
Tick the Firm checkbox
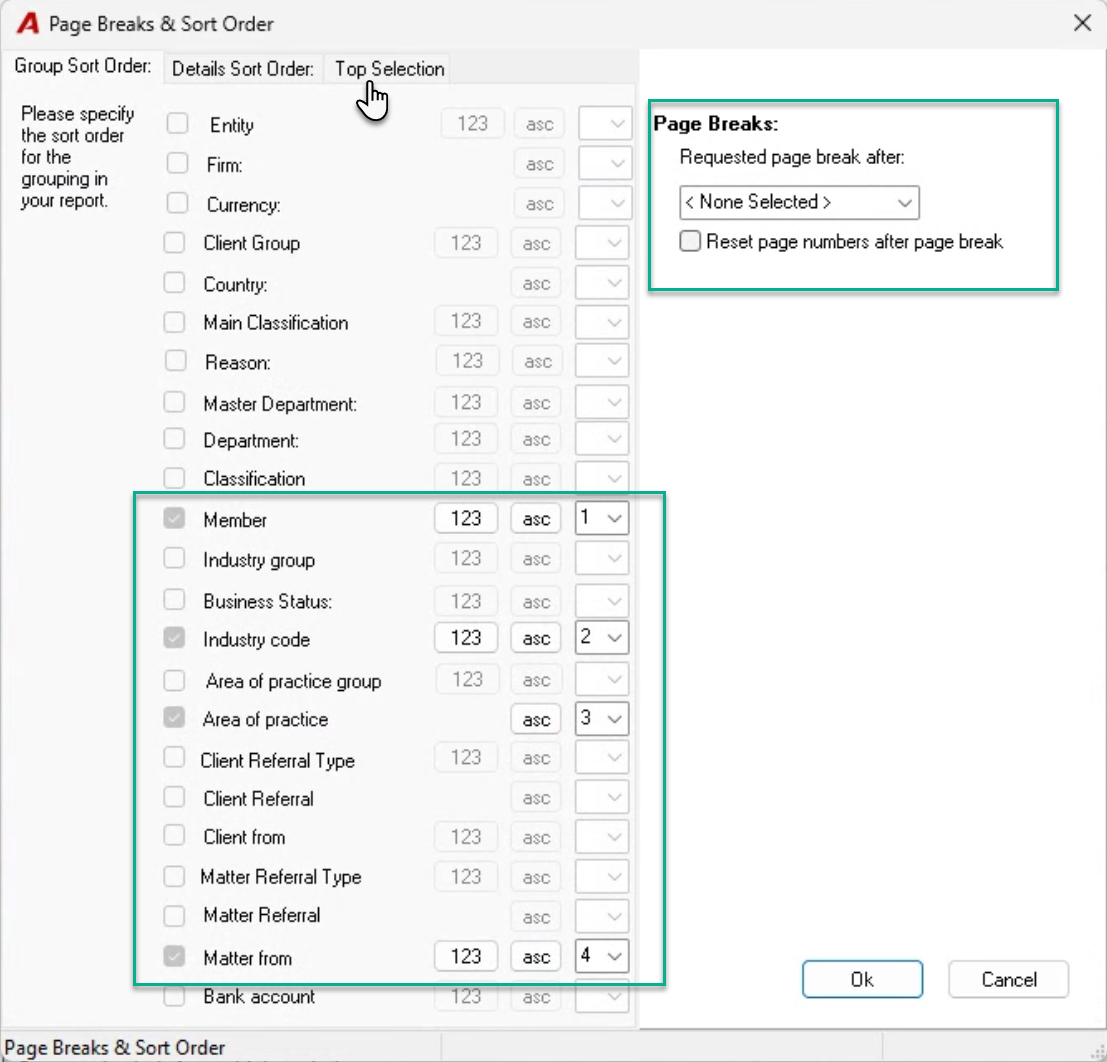click(177, 164)
